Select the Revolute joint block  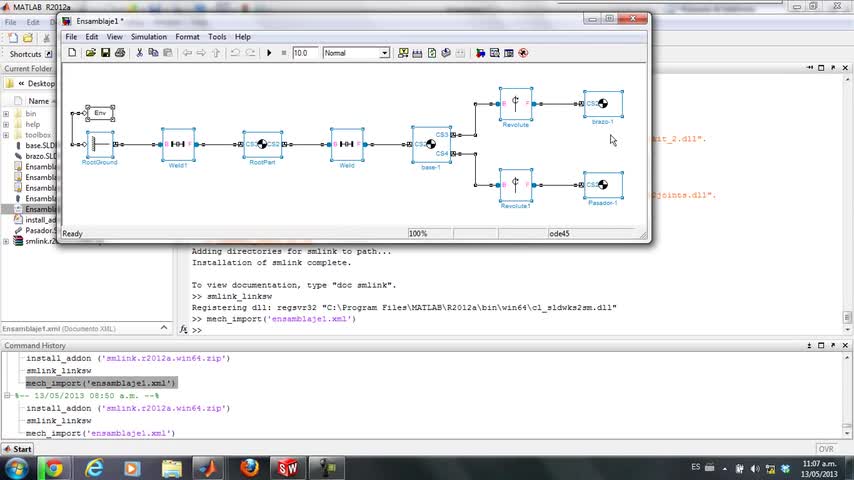point(515,104)
